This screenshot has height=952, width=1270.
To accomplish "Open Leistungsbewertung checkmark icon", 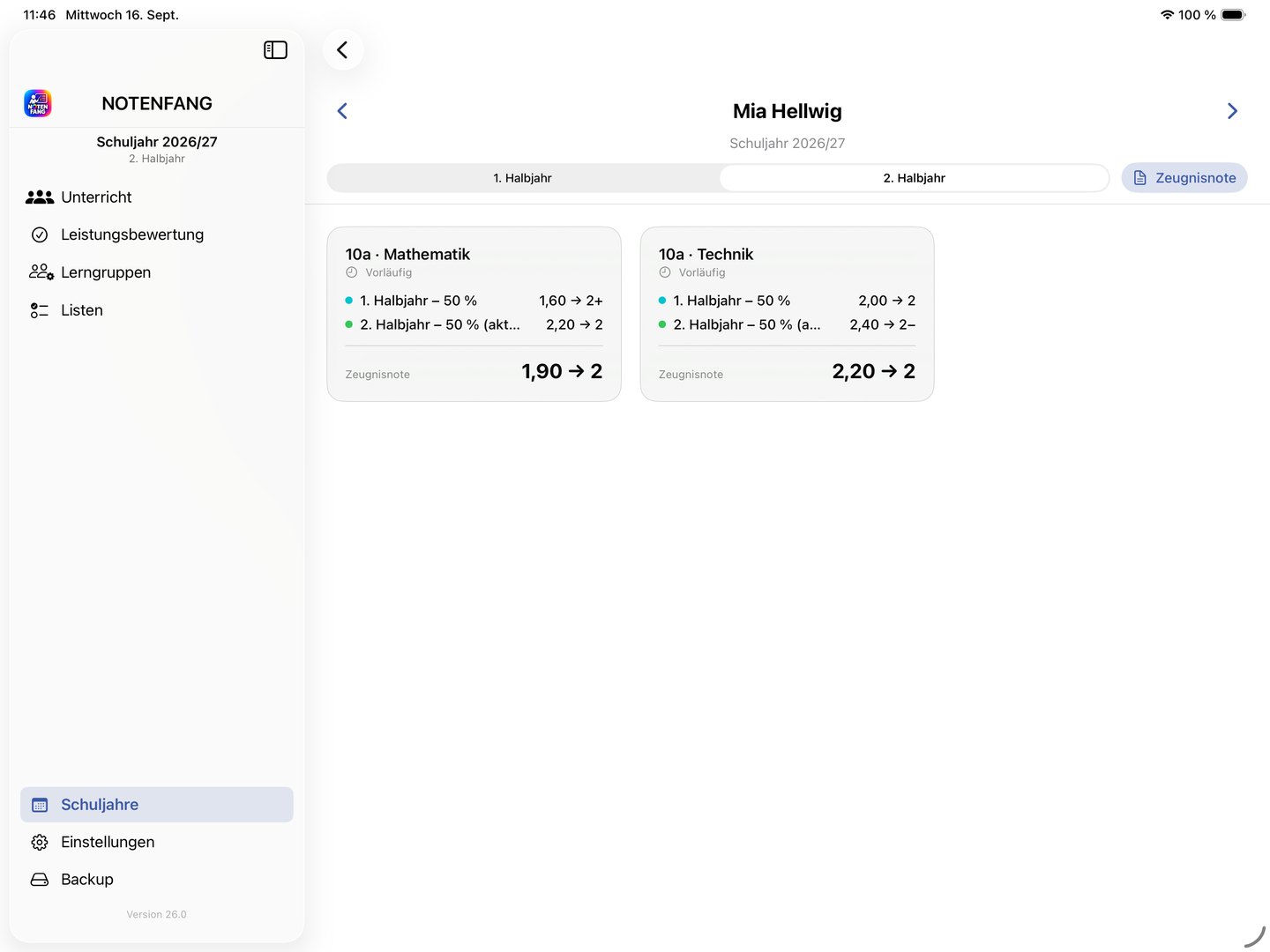I will [40, 234].
